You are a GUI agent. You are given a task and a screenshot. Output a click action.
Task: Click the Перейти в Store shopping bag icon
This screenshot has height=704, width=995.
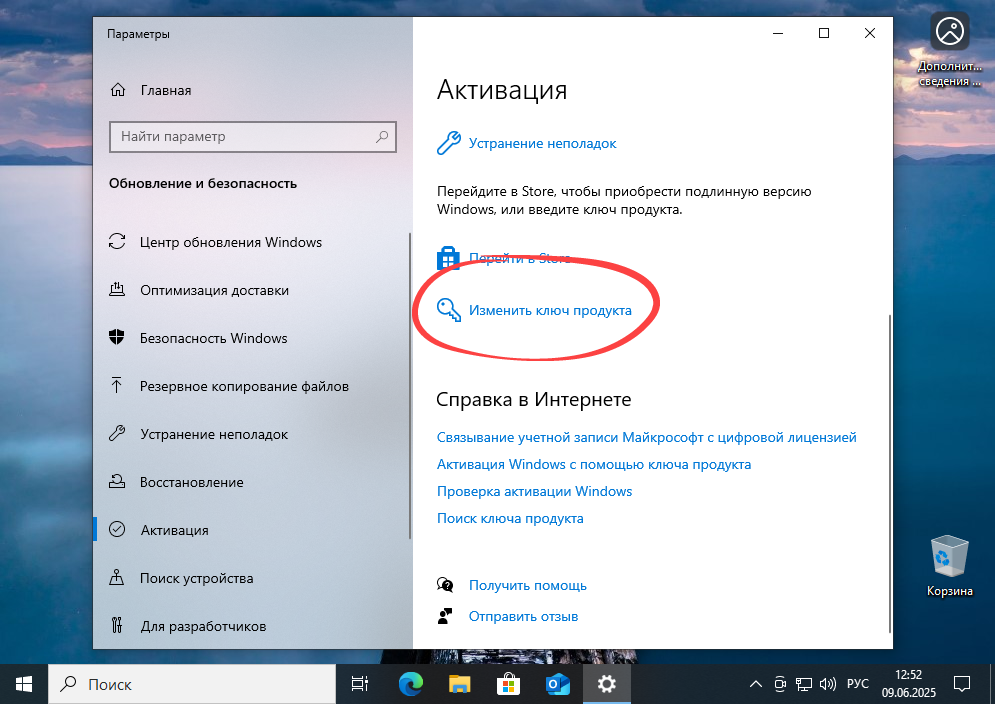[x=447, y=257]
